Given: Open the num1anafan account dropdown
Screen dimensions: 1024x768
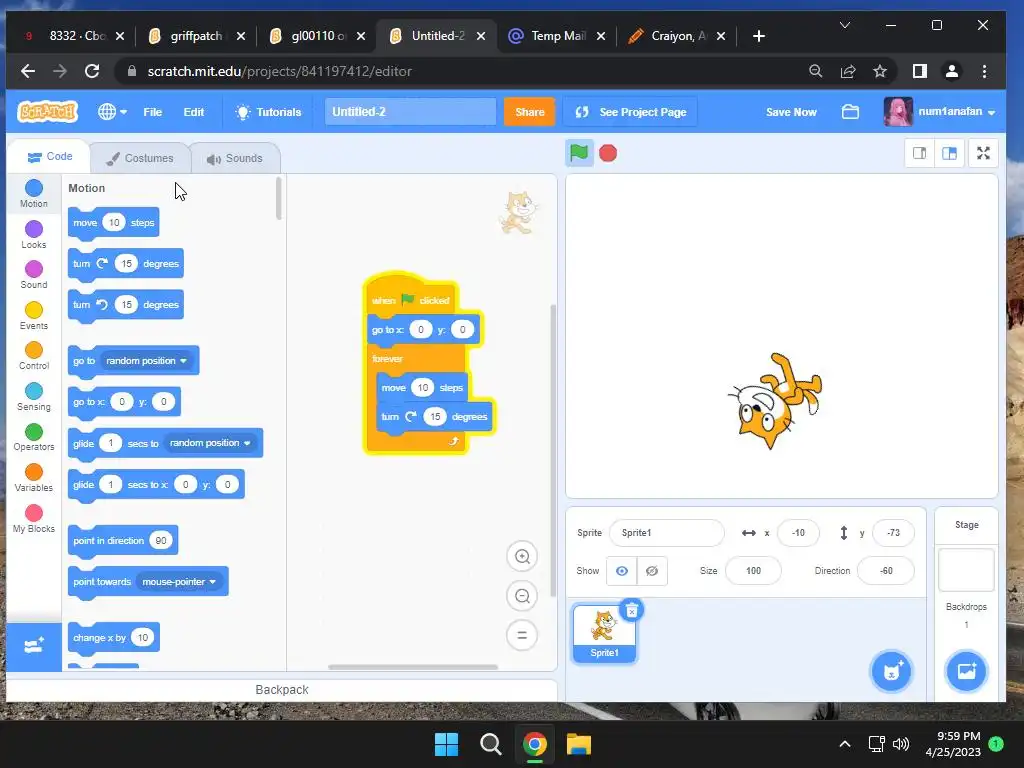Looking at the screenshot, I should click(940, 112).
